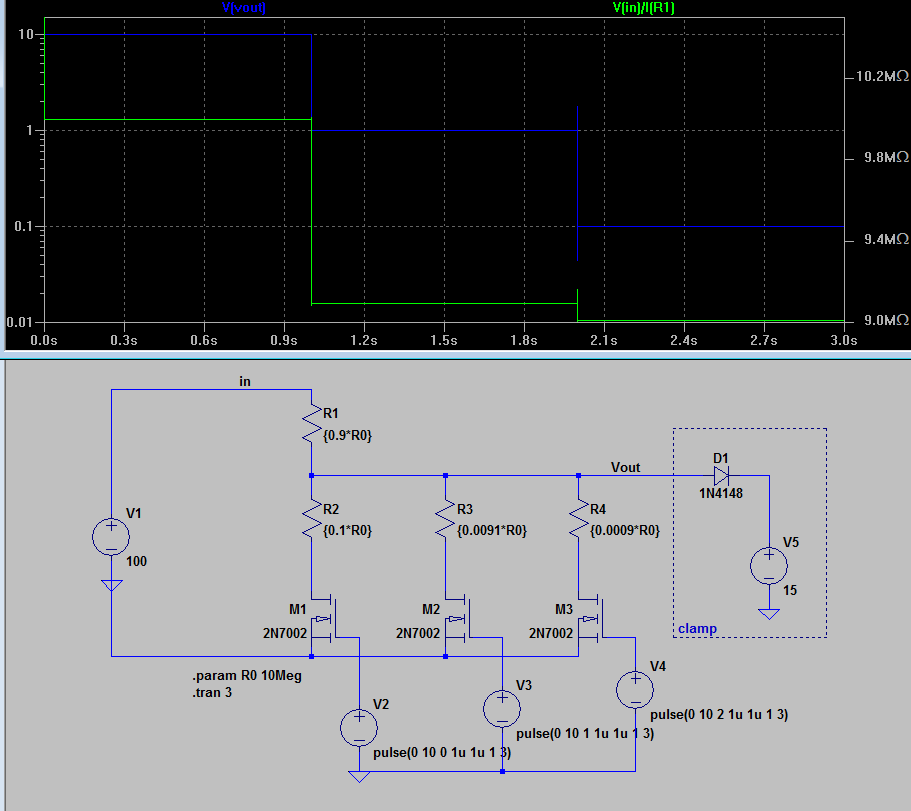The height and width of the screenshot is (811, 911).
Task: Click the {0.1*R0} value of R2
Action: [347, 530]
